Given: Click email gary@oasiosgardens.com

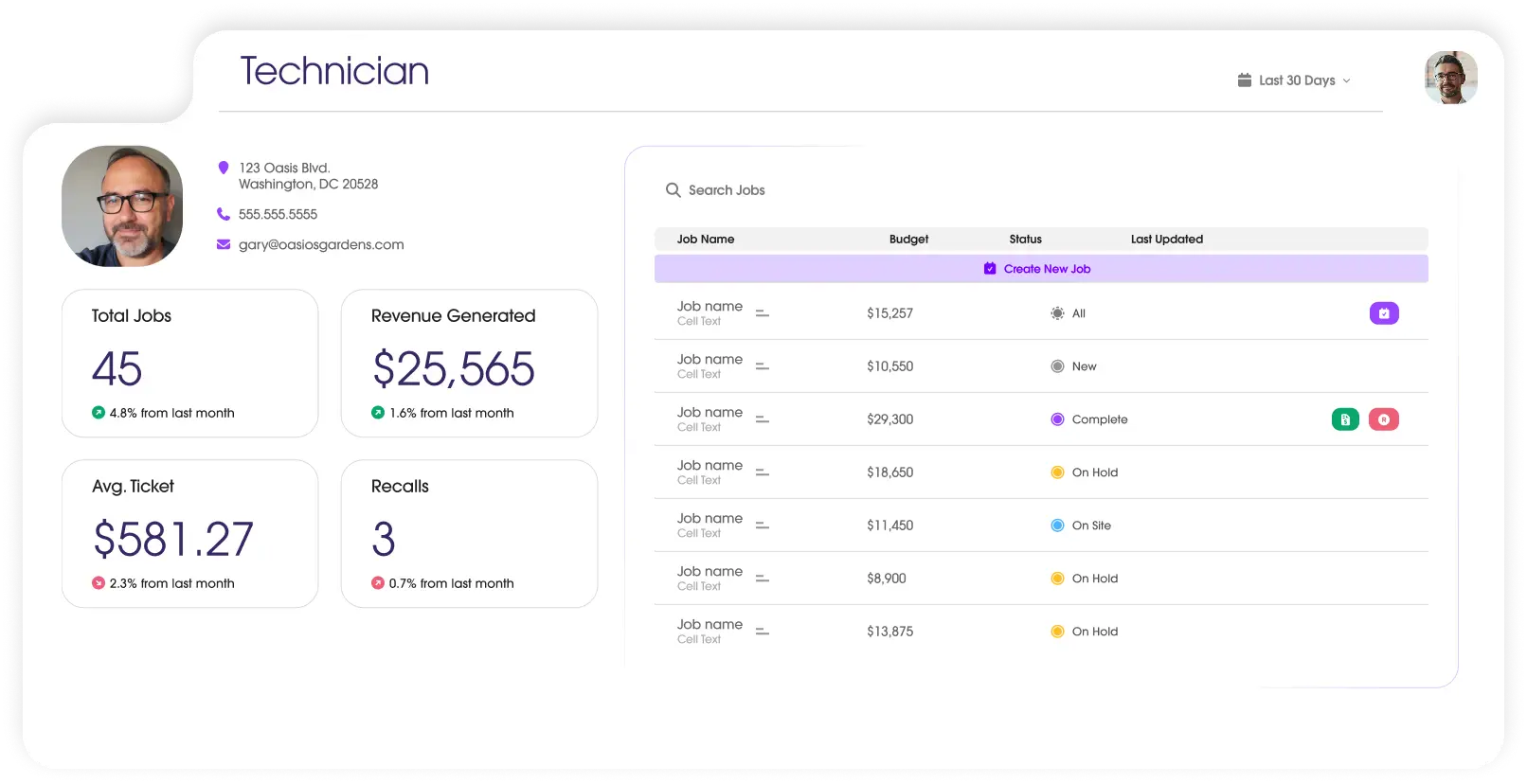Looking at the screenshot, I should (x=321, y=244).
